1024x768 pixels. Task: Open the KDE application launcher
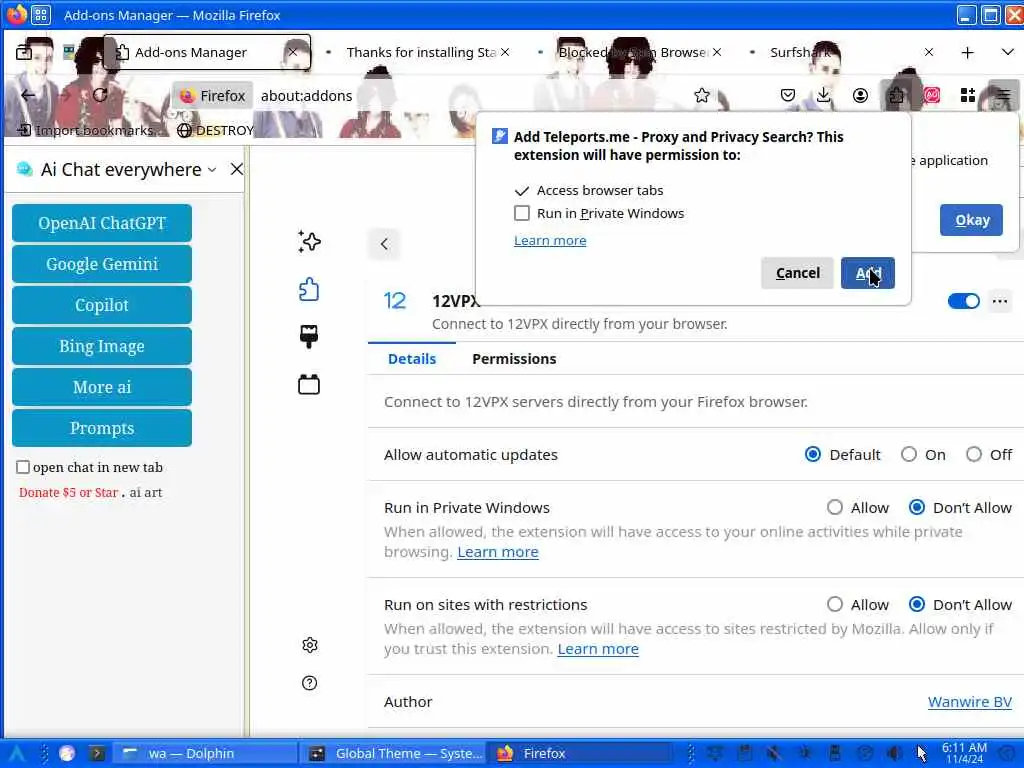16,754
